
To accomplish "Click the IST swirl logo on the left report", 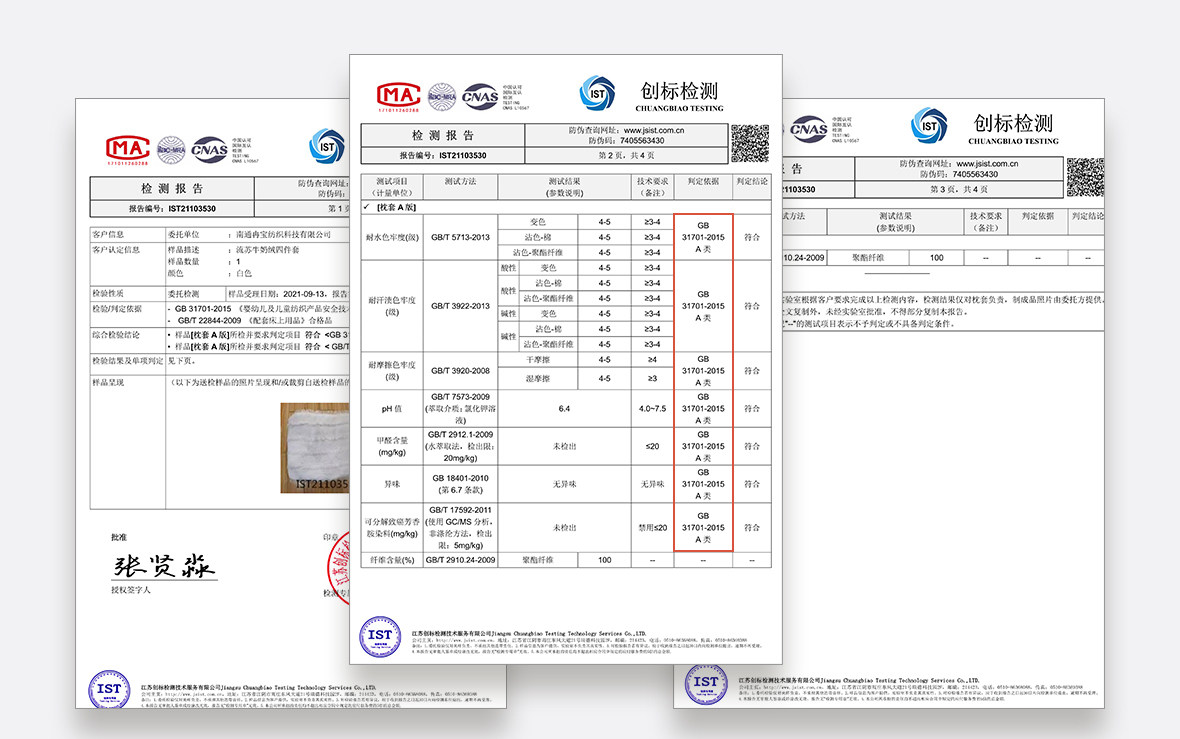I will click(327, 147).
